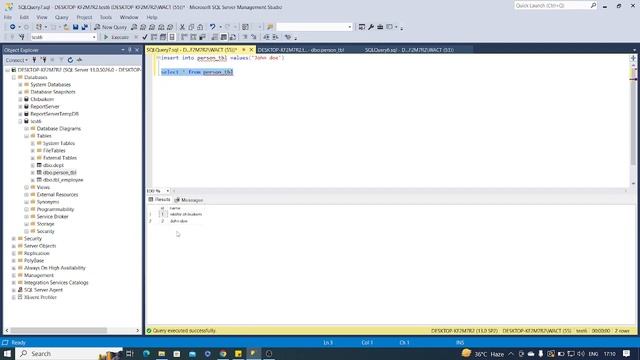The width and height of the screenshot is (640, 360).
Task: Click the Quick Launch search magnifier
Action: click(593, 5)
